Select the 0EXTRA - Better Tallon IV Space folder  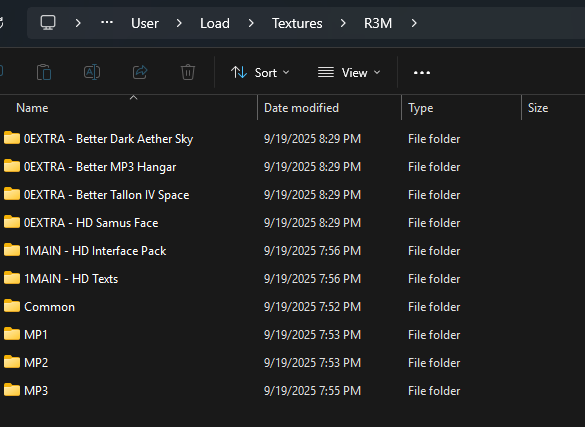(107, 195)
